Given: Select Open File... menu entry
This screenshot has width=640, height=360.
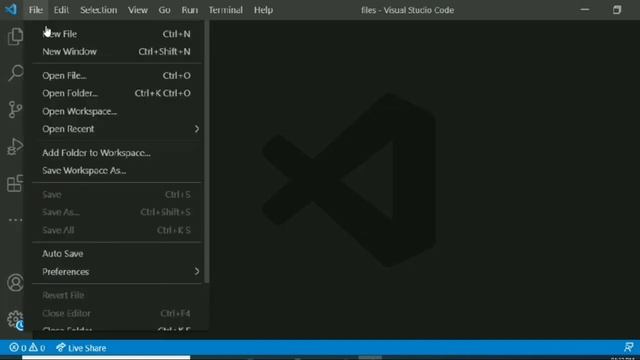Looking at the screenshot, I should [x=117, y=76].
